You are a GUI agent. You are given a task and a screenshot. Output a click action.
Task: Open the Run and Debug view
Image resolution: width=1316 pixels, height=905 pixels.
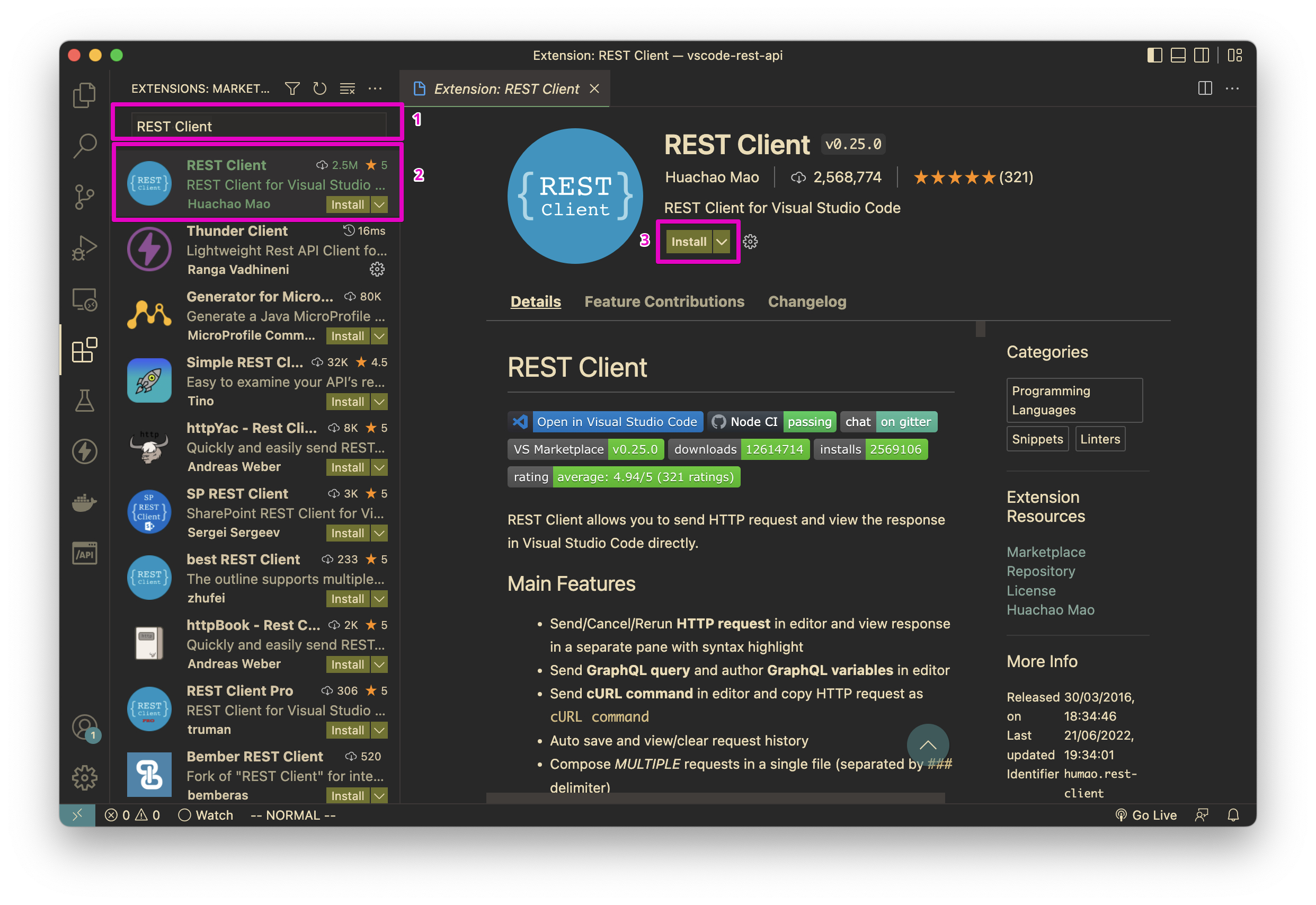[x=84, y=248]
